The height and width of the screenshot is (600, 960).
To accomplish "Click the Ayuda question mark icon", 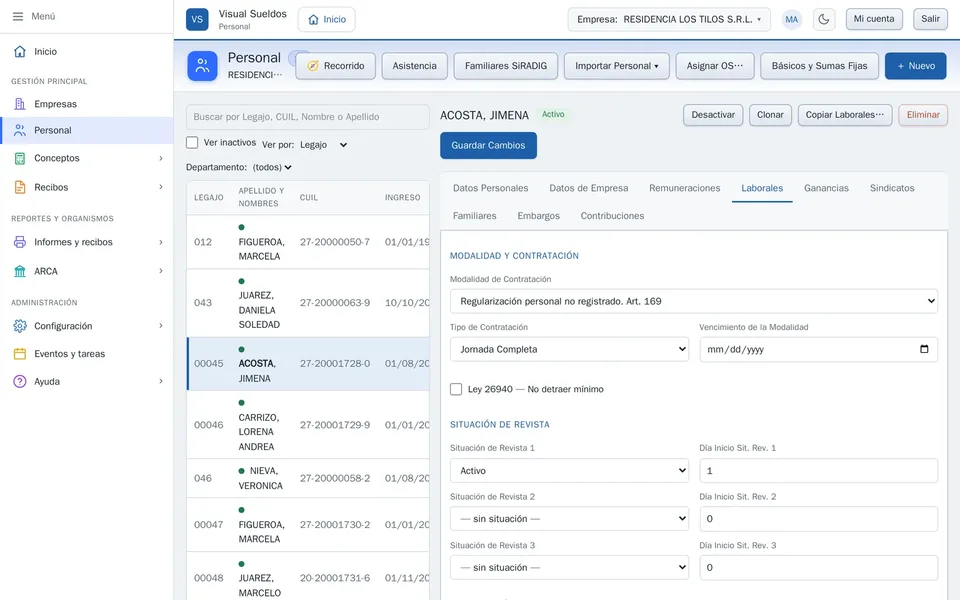I will pyautogui.click(x=20, y=381).
